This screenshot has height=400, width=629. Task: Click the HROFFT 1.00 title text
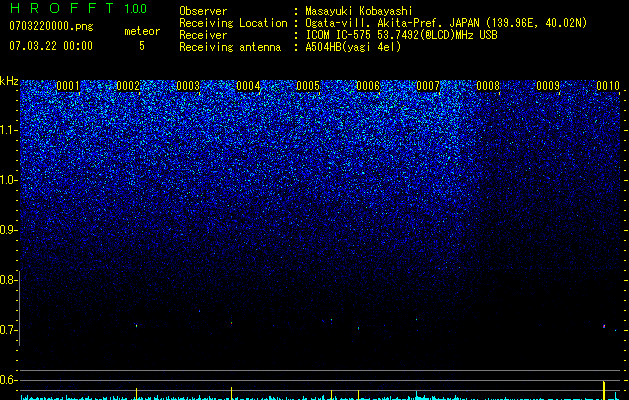78,8
